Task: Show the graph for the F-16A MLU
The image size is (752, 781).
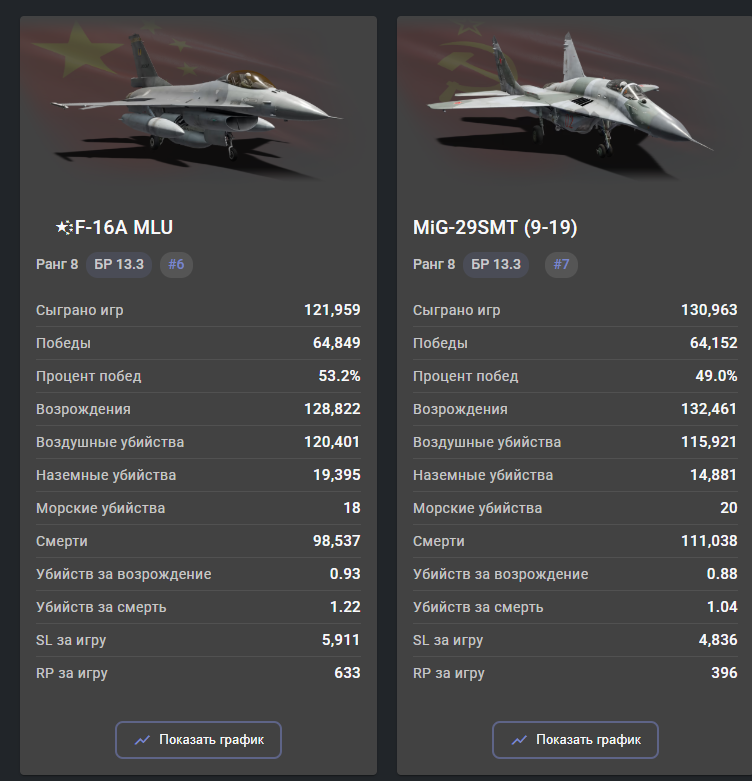Action: click(198, 740)
